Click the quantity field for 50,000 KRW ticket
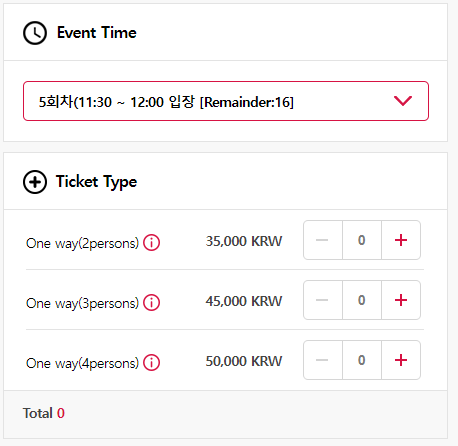The width and height of the screenshot is (458, 446). click(x=362, y=360)
